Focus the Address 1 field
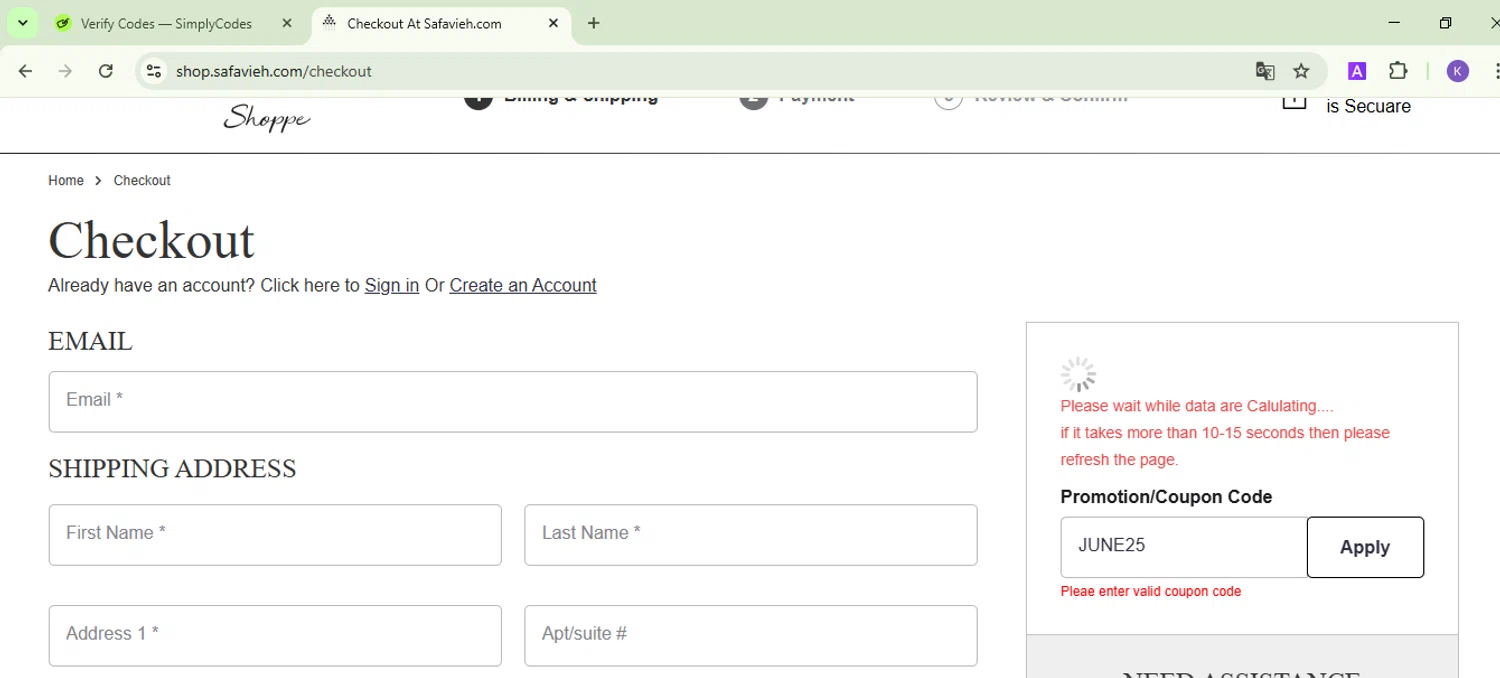 point(275,635)
